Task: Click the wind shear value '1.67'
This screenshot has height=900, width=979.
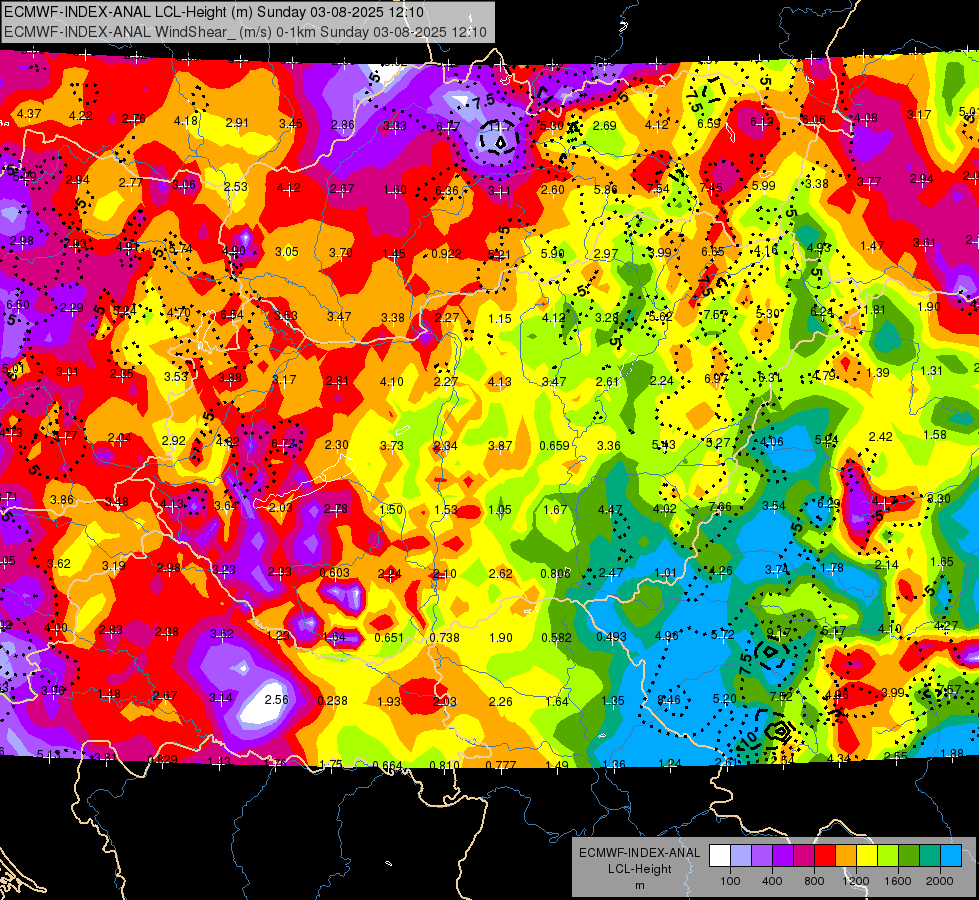Action: point(555,510)
